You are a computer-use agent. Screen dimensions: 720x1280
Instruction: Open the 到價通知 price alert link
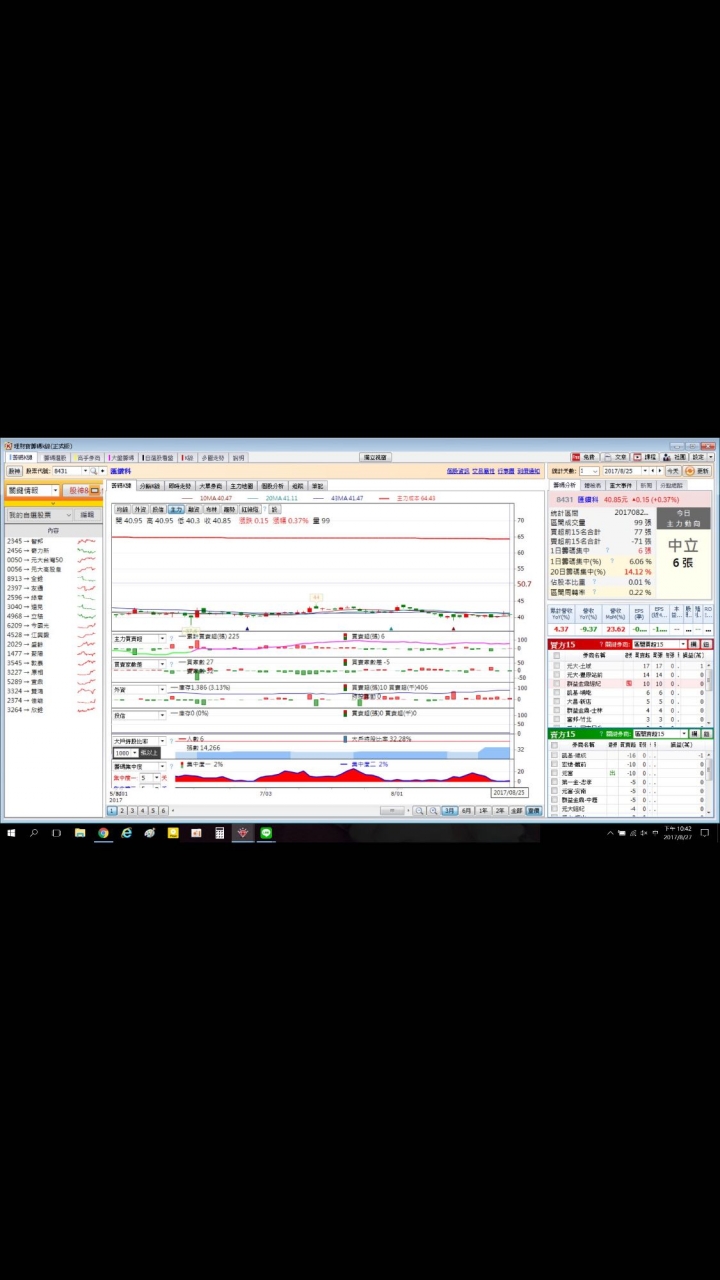529,471
